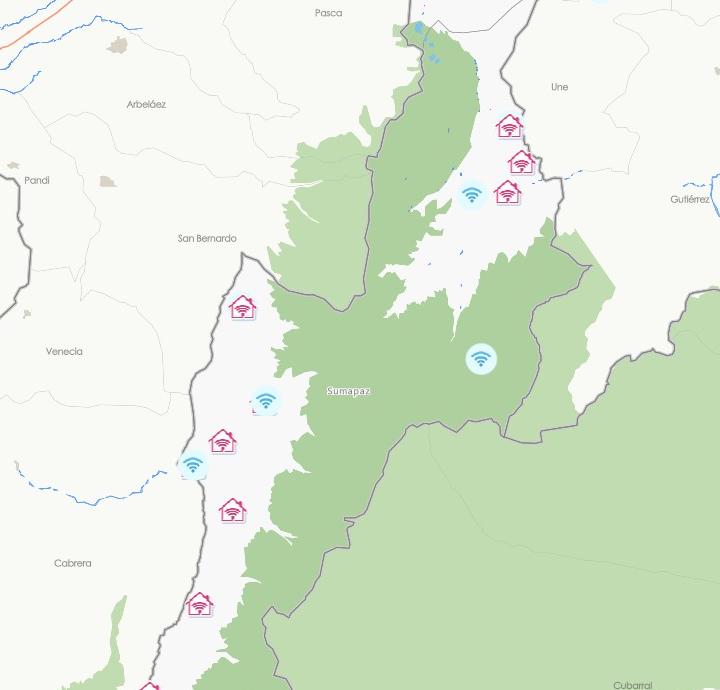Select the Pasca label on the map
The width and height of the screenshot is (720, 690).
[328, 13]
